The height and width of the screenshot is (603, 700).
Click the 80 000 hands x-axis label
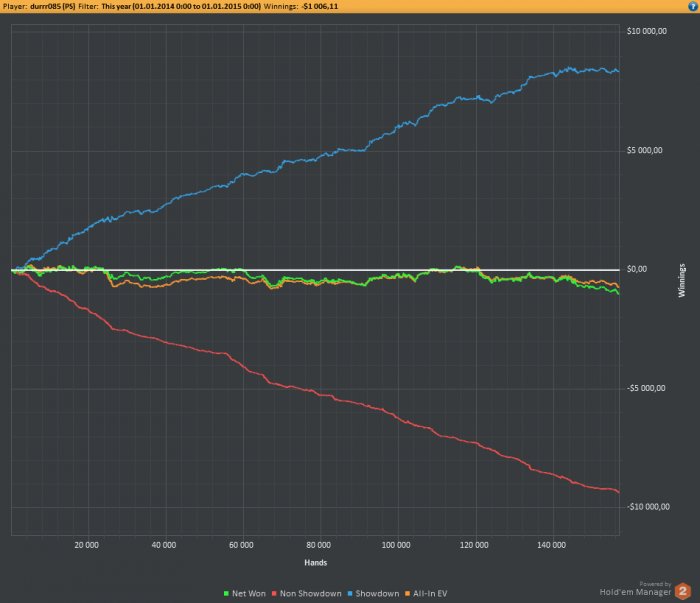(x=318, y=545)
